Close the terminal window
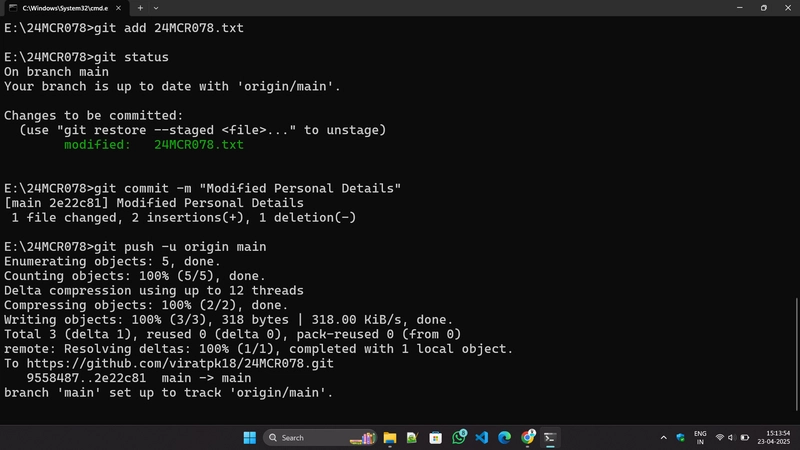Screen dimensions: 800x450 point(788,8)
